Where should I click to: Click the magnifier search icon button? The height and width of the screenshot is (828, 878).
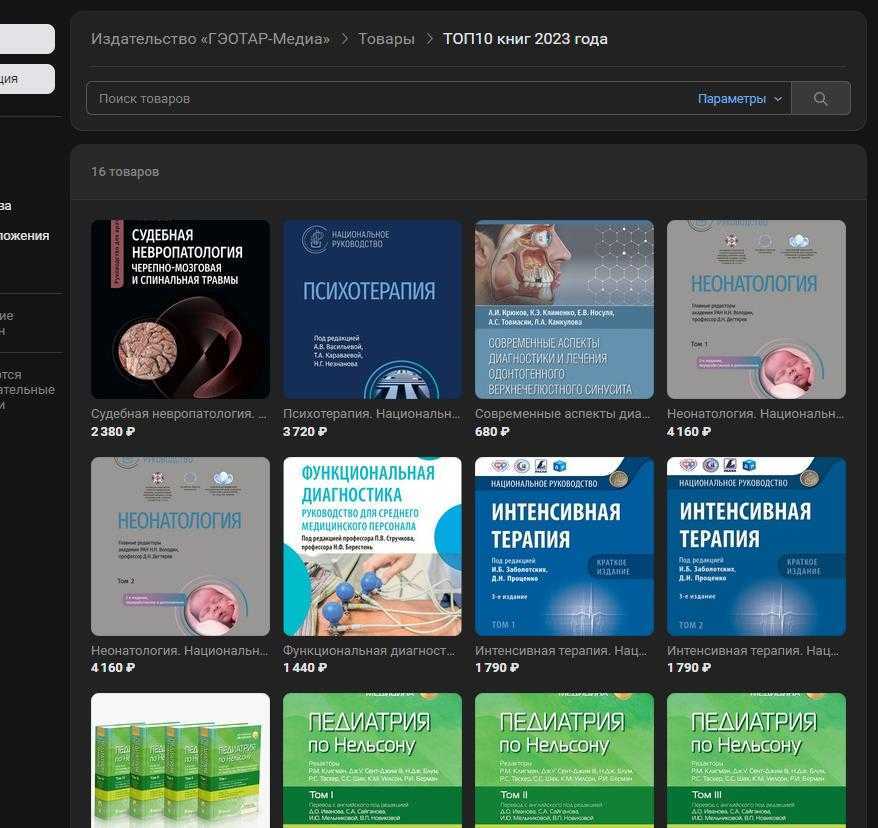click(820, 99)
